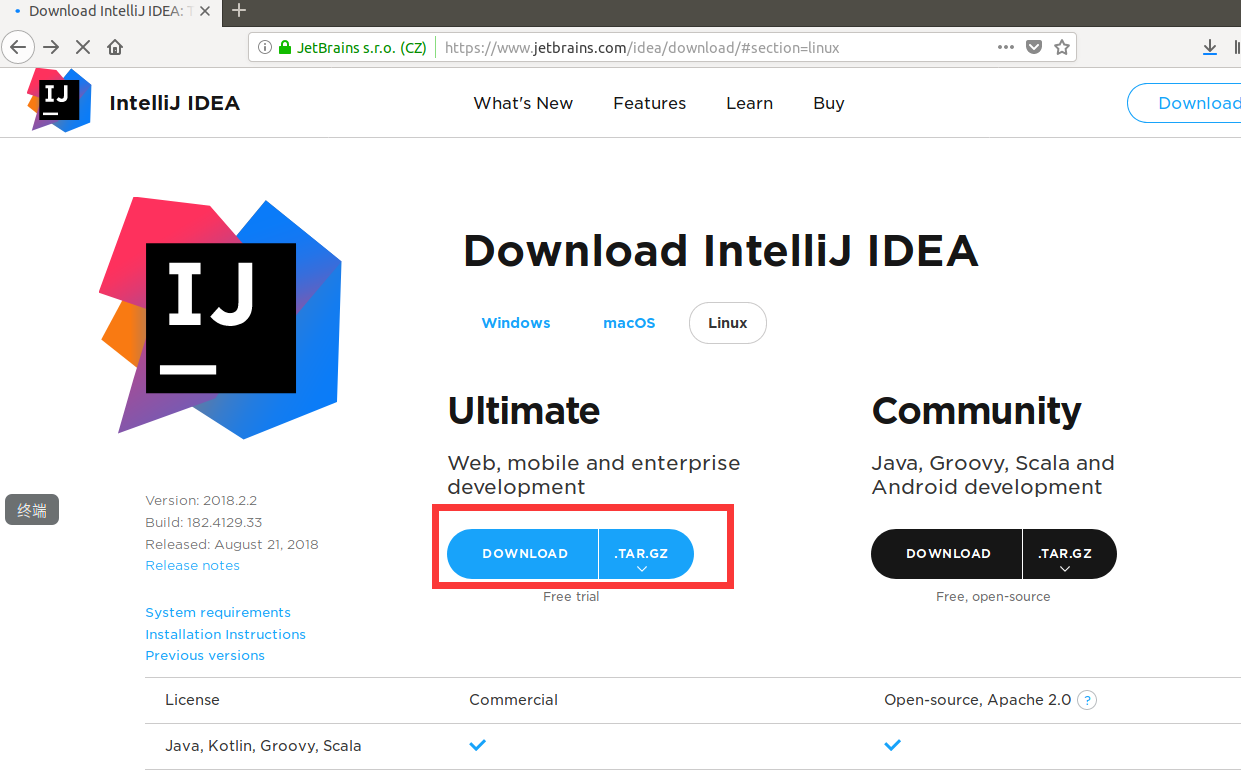Click the Build: 182.4129.33 text
This screenshot has height=771, width=1241.
[204, 523]
